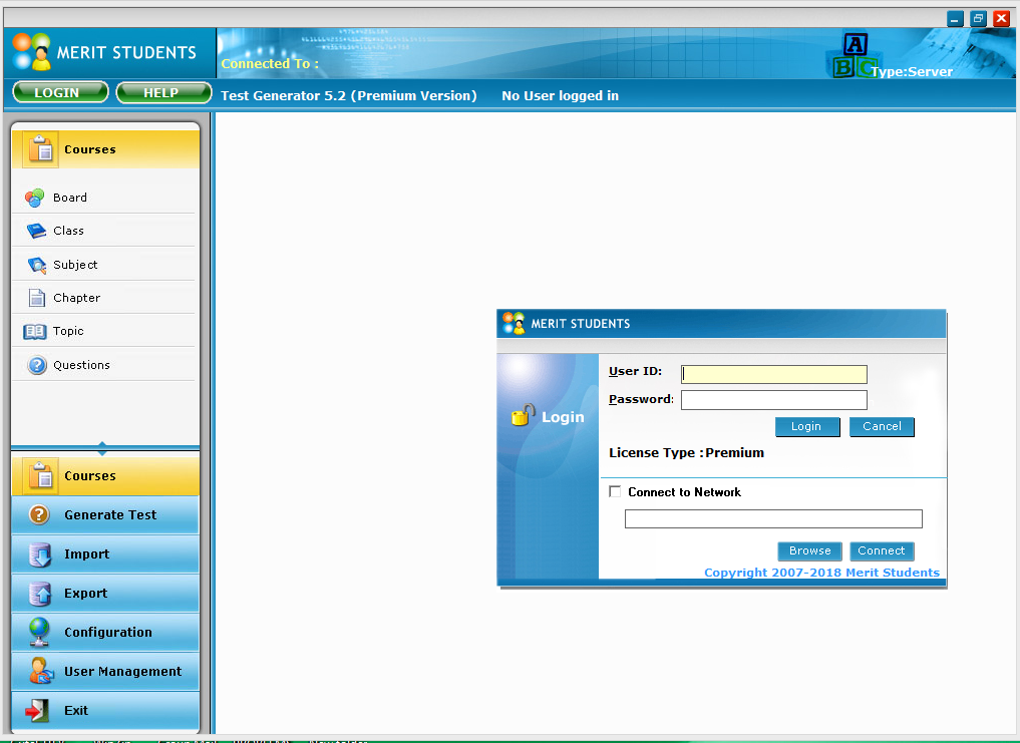Select Chapter in the Courses list

tap(103, 298)
